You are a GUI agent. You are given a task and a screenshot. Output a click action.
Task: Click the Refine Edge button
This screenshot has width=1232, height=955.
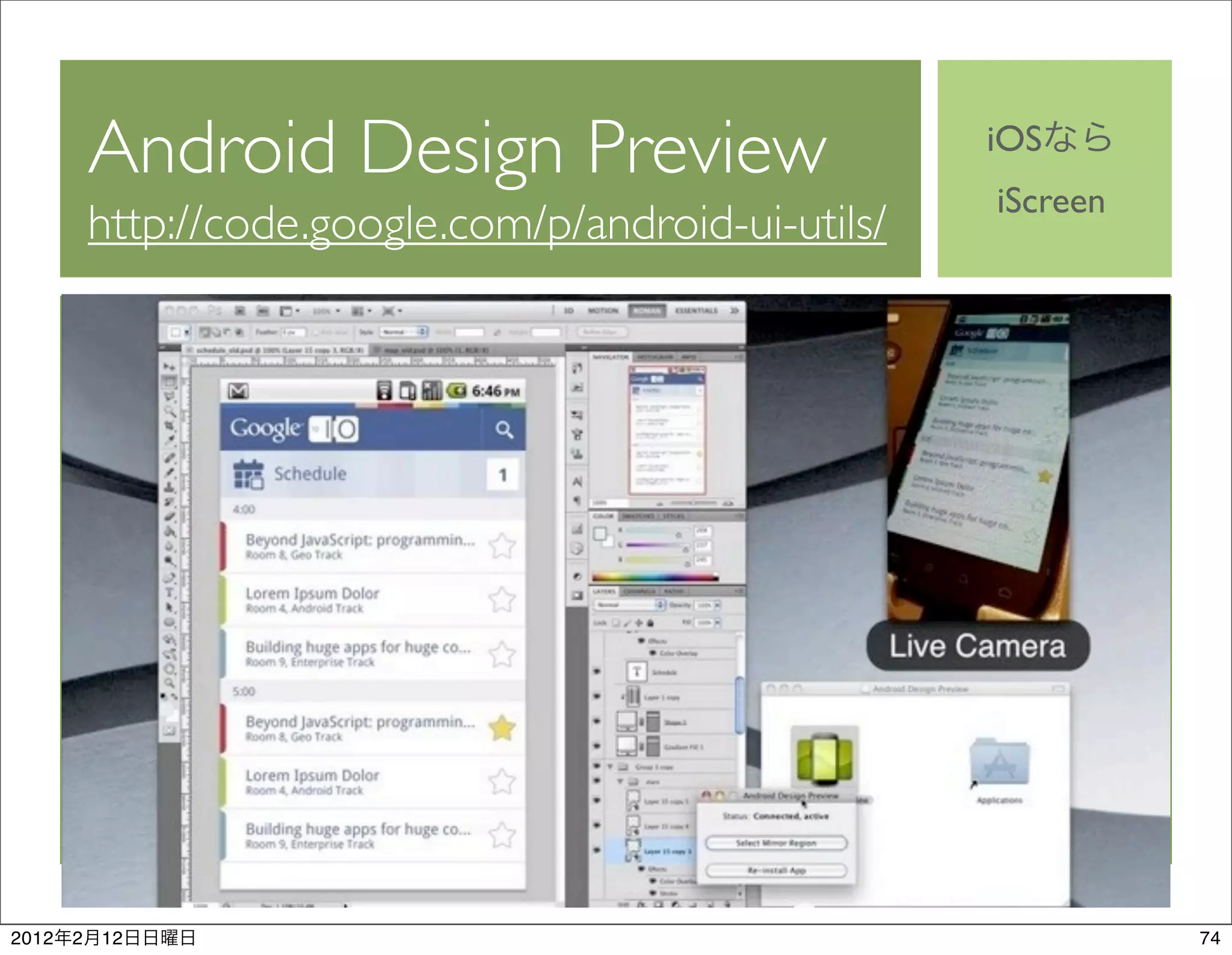603,332
